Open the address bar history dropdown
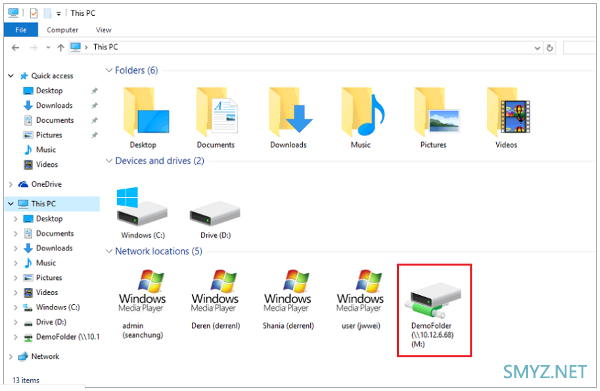The width and height of the screenshot is (600, 391). pos(537,48)
